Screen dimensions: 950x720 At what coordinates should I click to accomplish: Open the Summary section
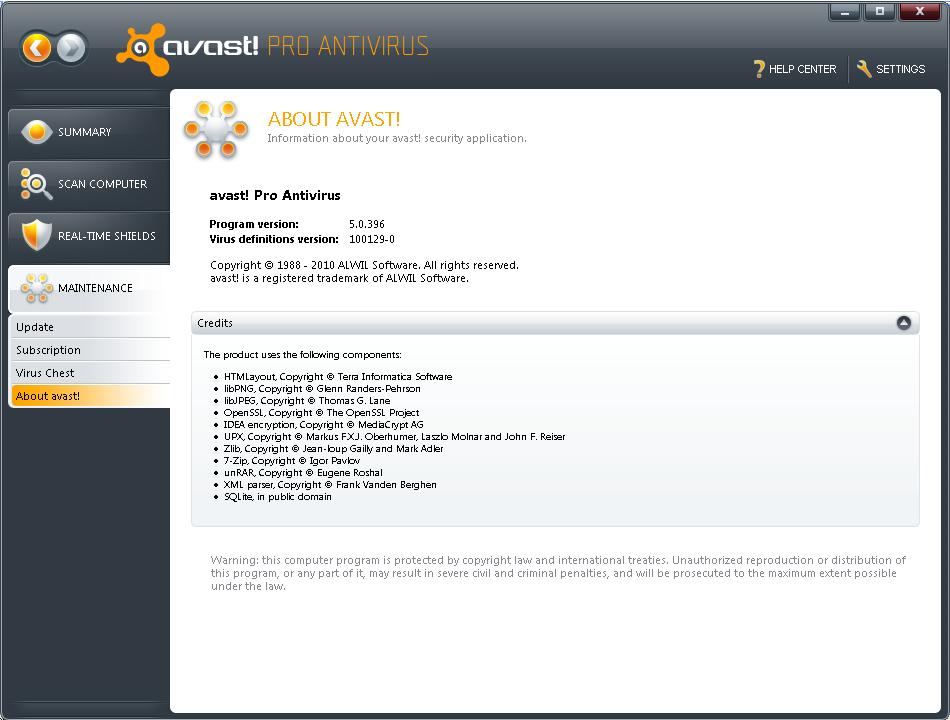click(89, 132)
